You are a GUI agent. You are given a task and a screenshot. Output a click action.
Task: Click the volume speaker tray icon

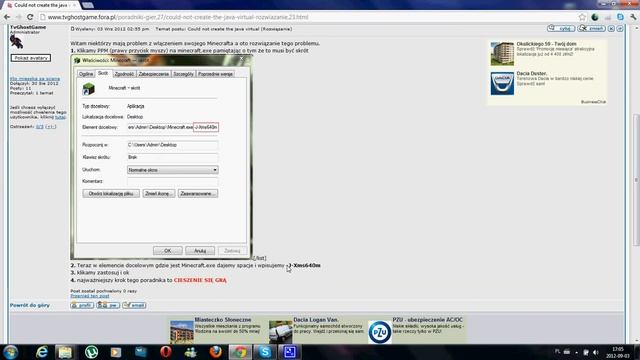(x=596, y=352)
